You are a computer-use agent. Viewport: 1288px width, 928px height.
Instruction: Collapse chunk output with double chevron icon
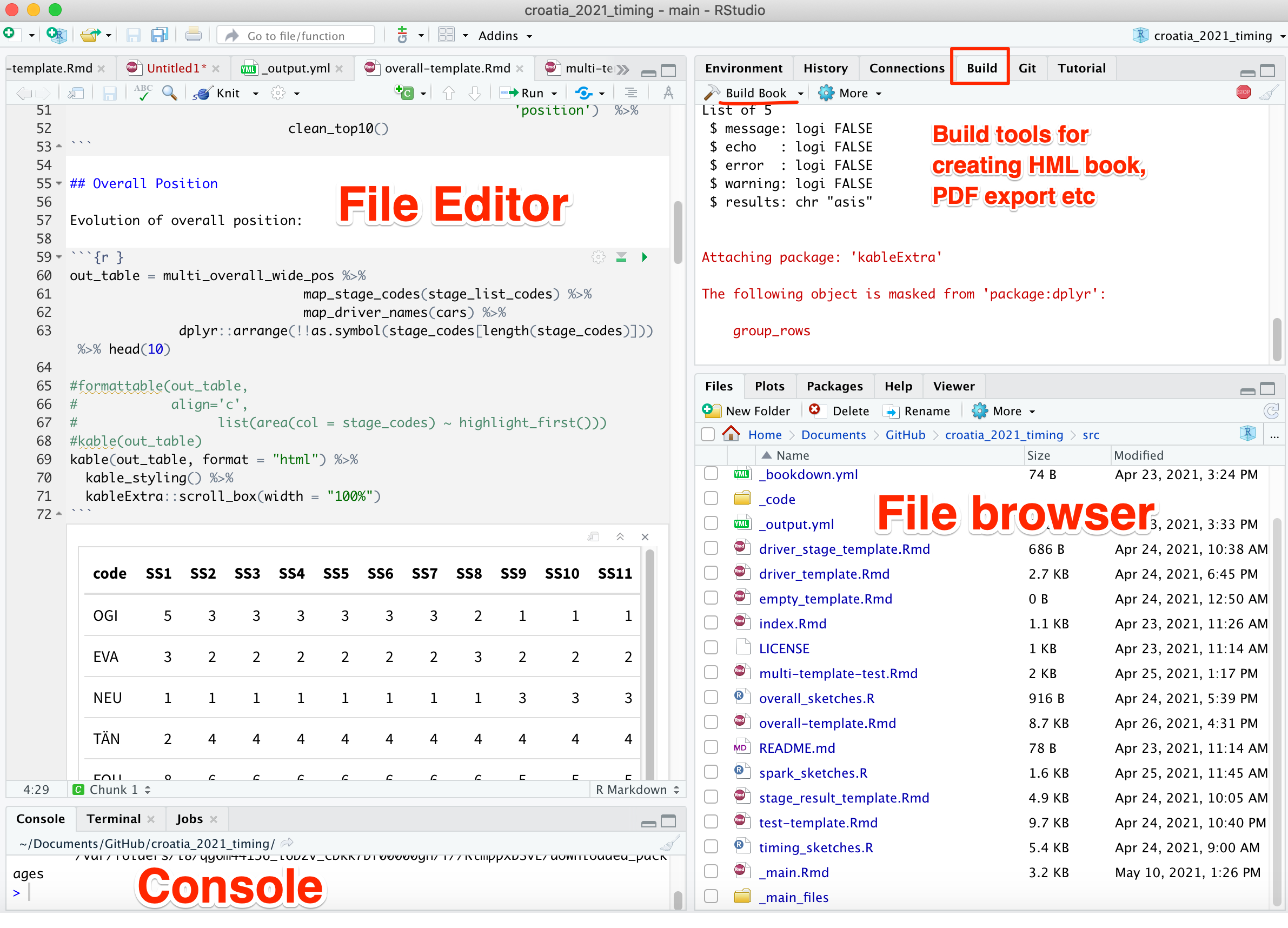(620, 536)
